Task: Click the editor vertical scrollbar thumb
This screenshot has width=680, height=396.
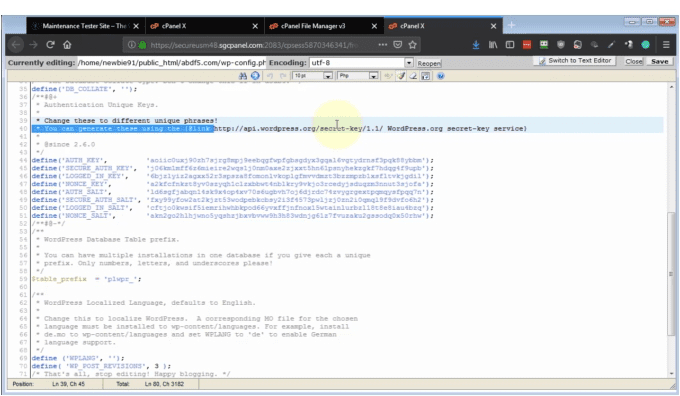Action: (x=671, y=274)
